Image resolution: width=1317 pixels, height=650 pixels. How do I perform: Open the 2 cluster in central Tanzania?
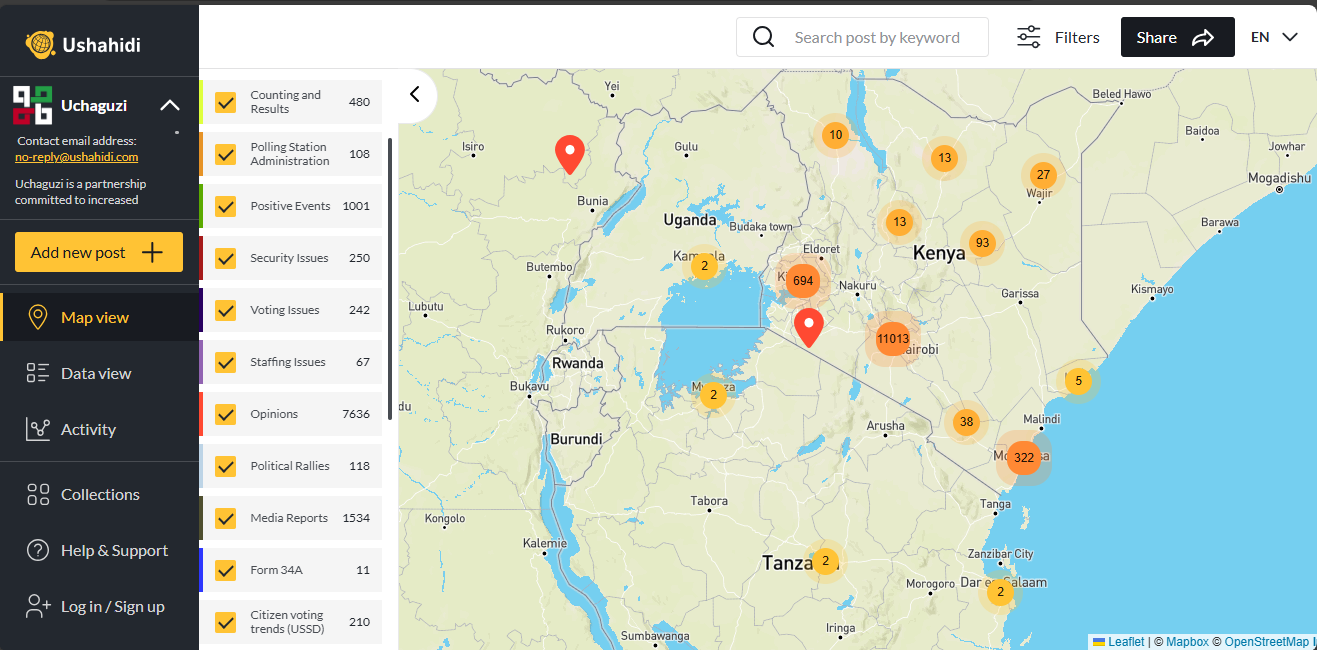coord(825,561)
